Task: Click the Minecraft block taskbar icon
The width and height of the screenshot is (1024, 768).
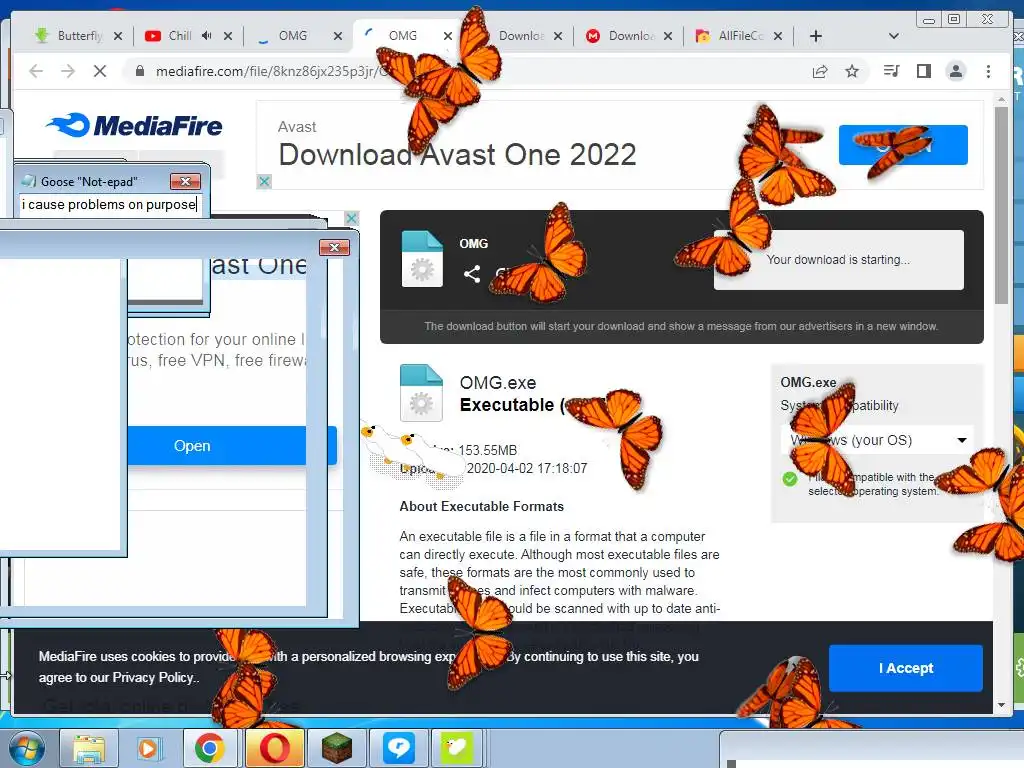Action: (336, 748)
